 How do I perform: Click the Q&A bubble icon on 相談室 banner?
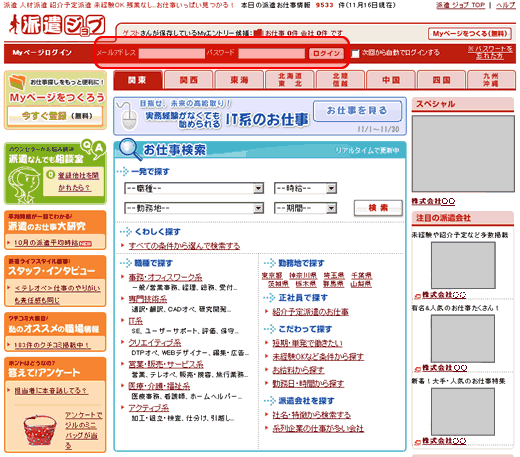93,148
